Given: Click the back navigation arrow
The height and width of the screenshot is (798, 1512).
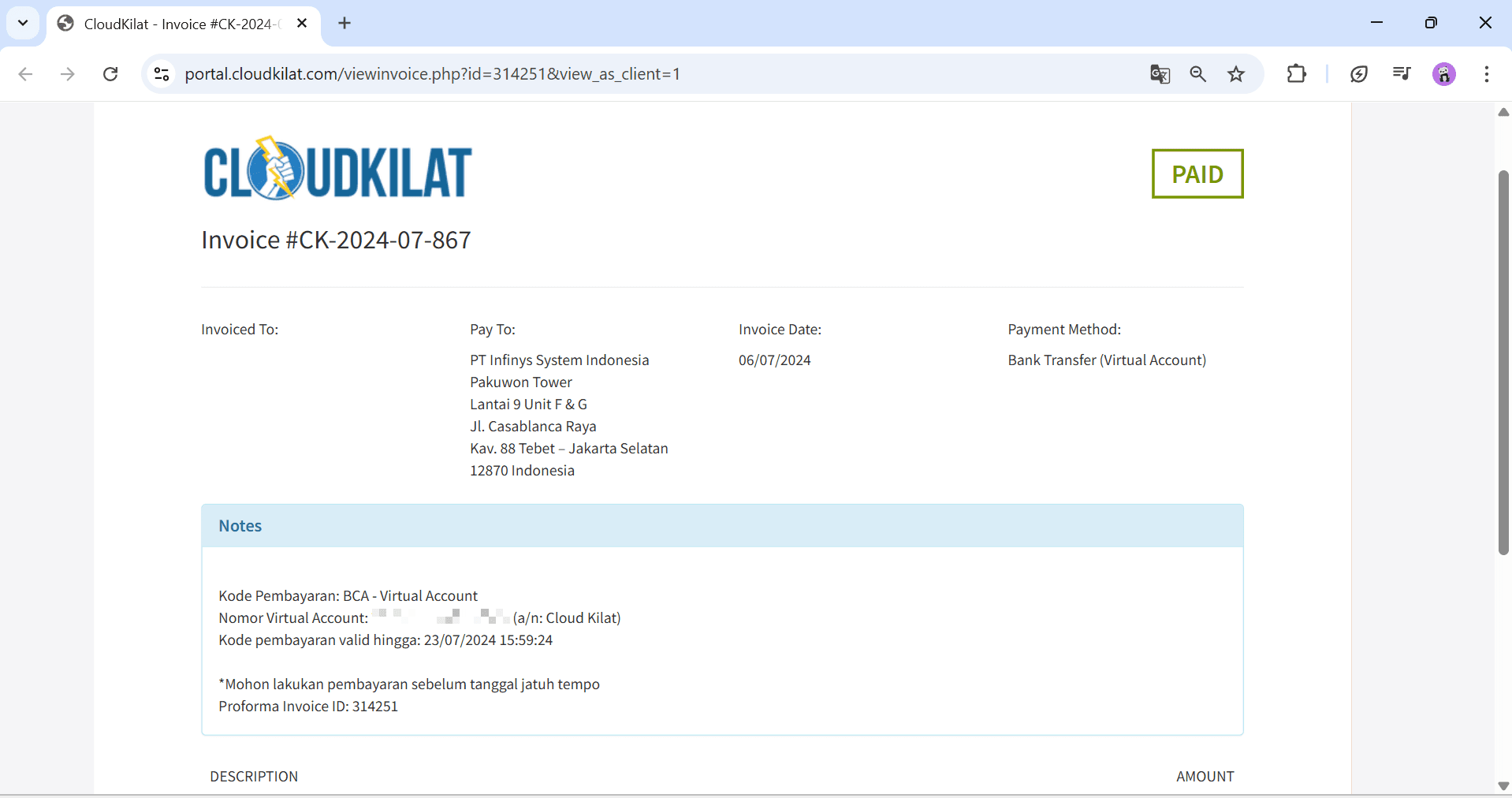Looking at the screenshot, I should [25, 73].
